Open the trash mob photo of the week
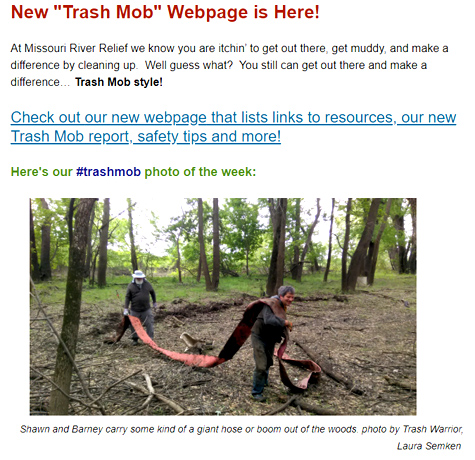This screenshot has height=460, width=475. pos(223,306)
